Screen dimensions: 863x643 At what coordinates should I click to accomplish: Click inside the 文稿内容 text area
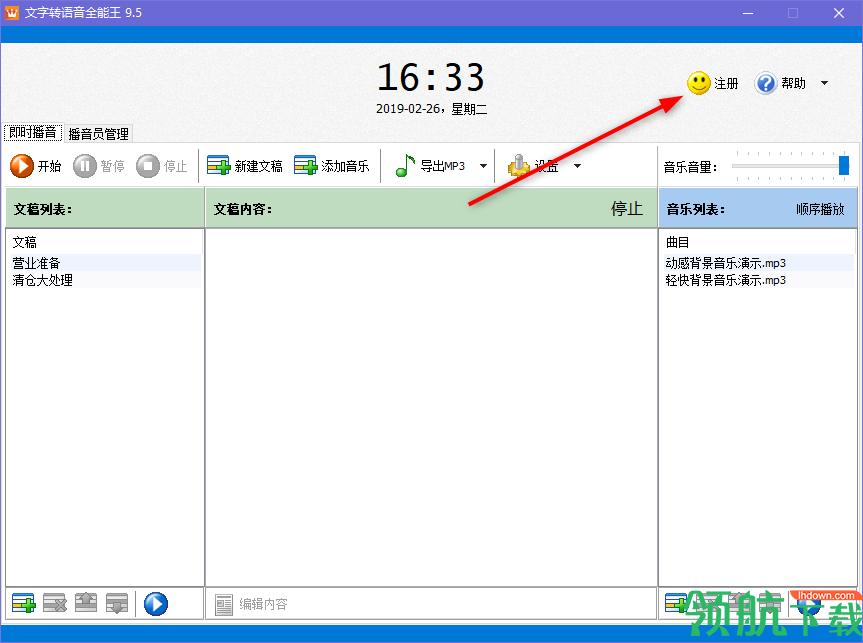click(x=432, y=407)
